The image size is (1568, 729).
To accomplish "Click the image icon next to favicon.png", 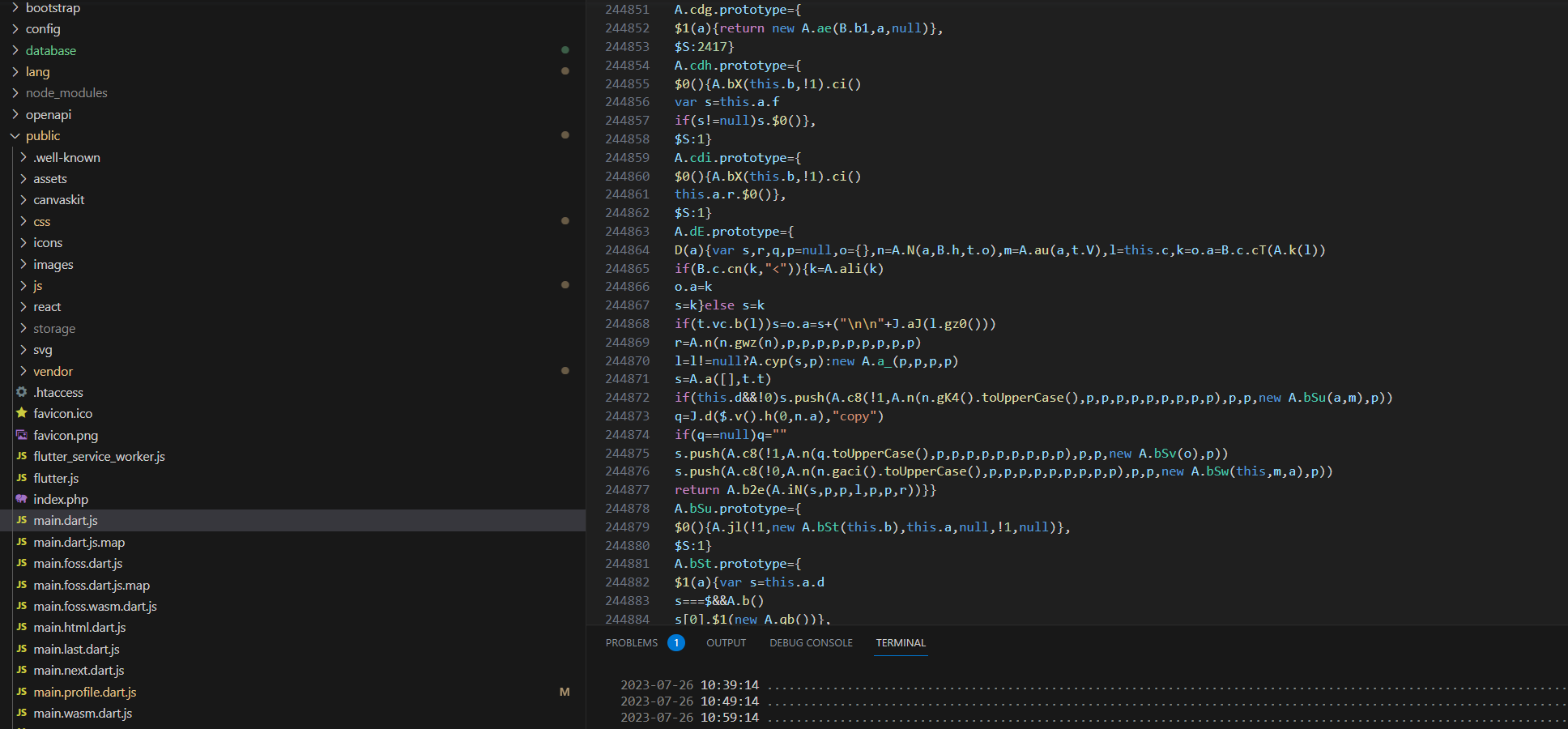I will pyautogui.click(x=22, y=435).
